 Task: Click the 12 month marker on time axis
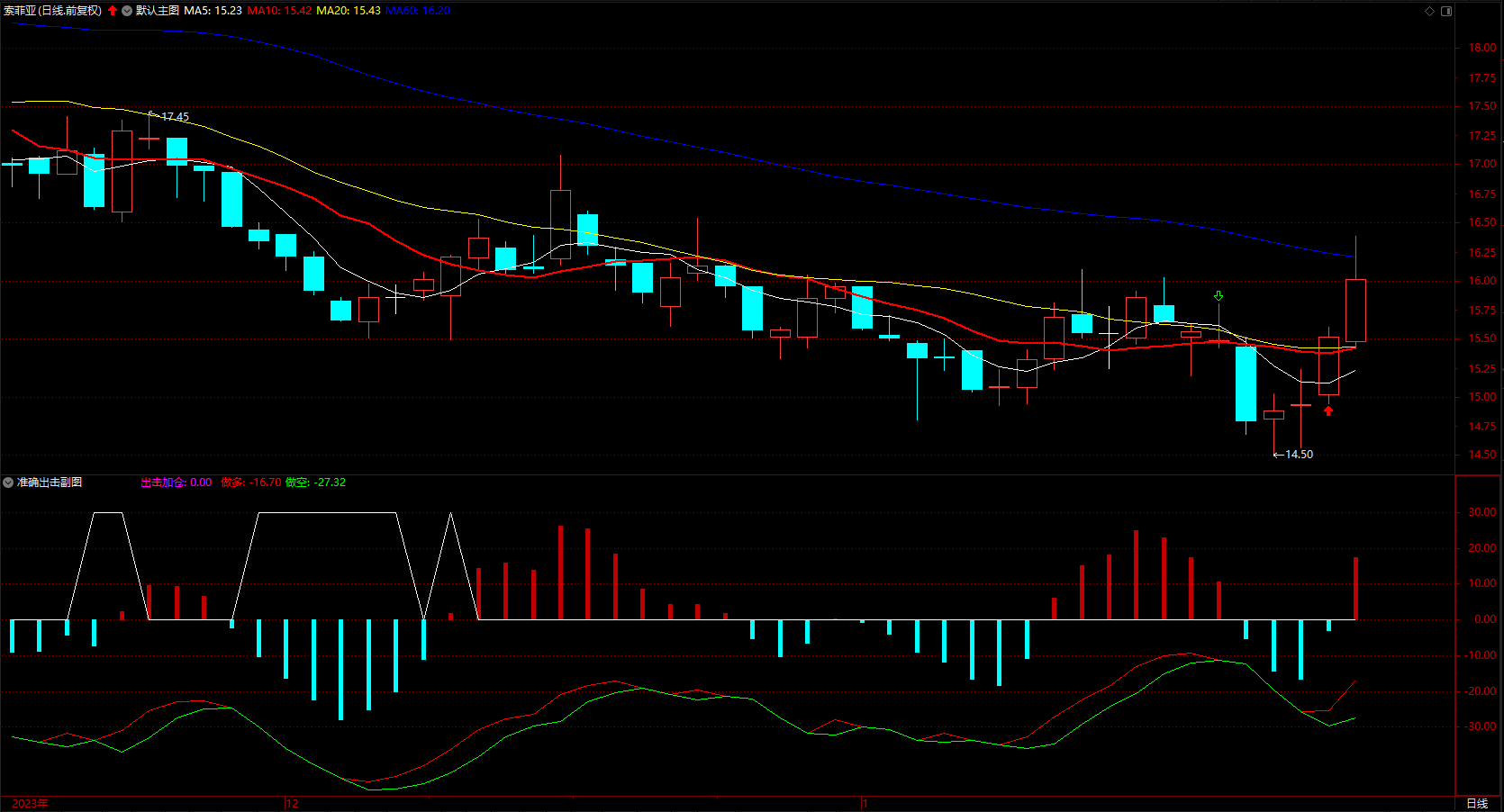tap(292, 803)
